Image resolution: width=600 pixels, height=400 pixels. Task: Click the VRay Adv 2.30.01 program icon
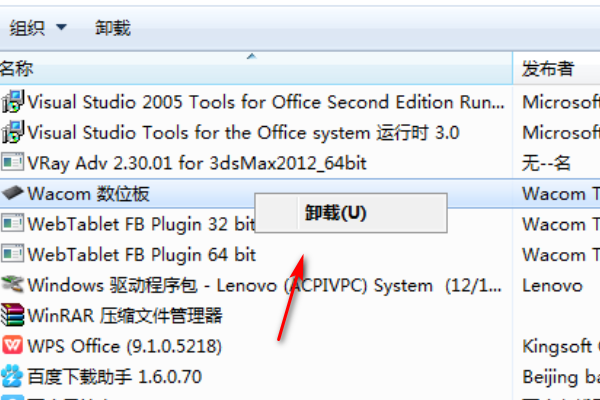point(13,162)
